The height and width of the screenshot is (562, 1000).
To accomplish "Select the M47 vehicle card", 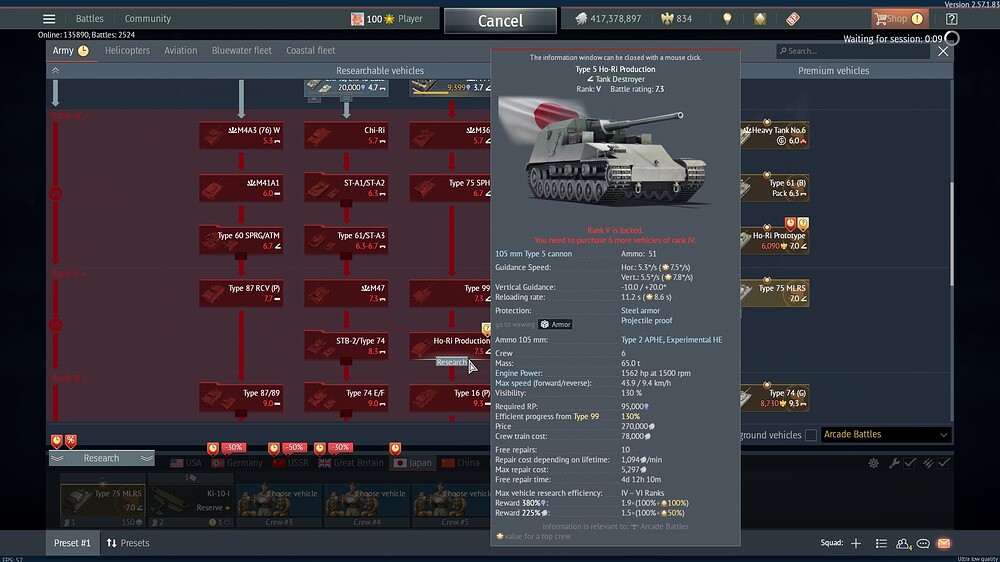I will coord(346,293).
